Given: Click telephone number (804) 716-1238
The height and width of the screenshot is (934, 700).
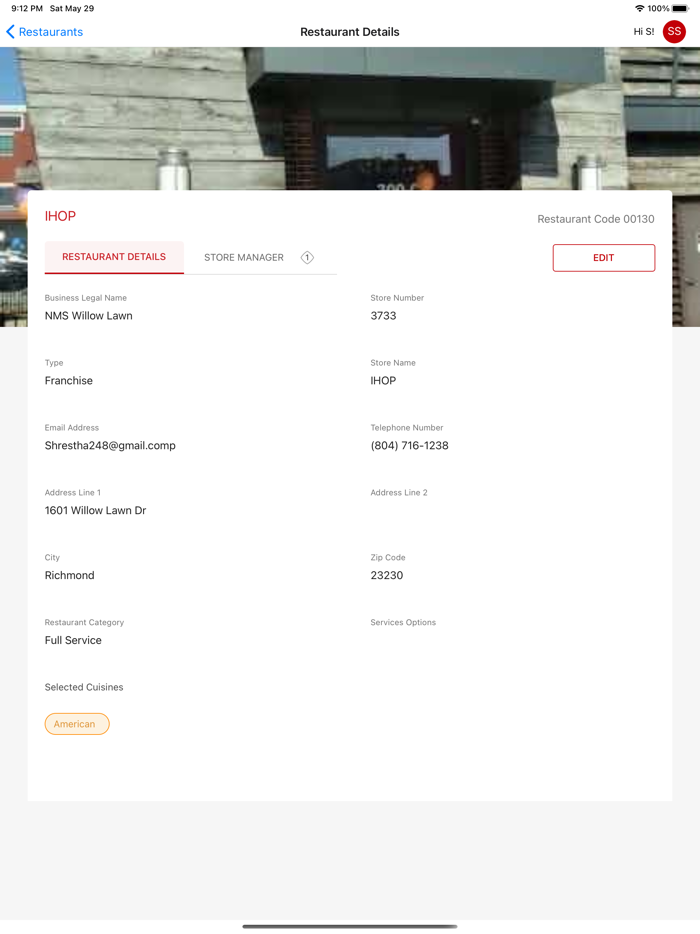Looking at the screenshot, I should pos(409,446).
